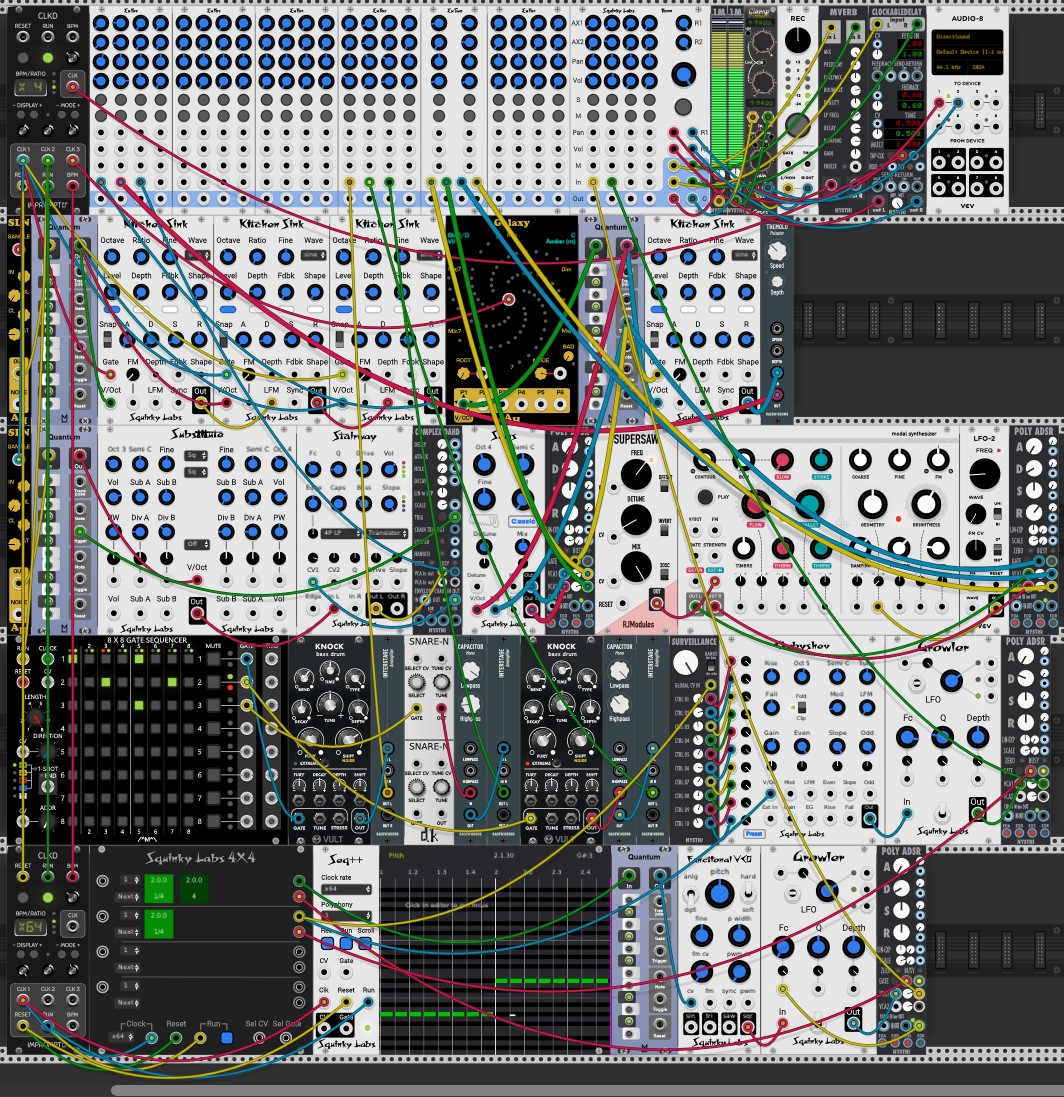Click the Functional VCO sqr output jack
1064x1097 pixels.
tap(748, 1026)
